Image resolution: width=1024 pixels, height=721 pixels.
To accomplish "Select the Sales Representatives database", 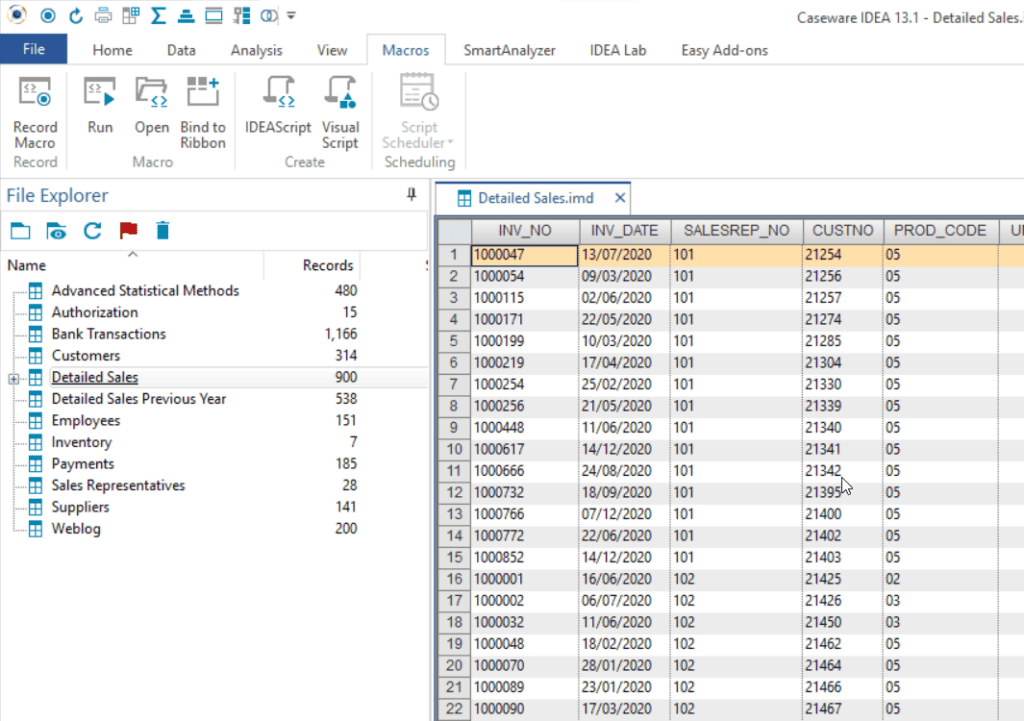I will click(x=118, y=485).
